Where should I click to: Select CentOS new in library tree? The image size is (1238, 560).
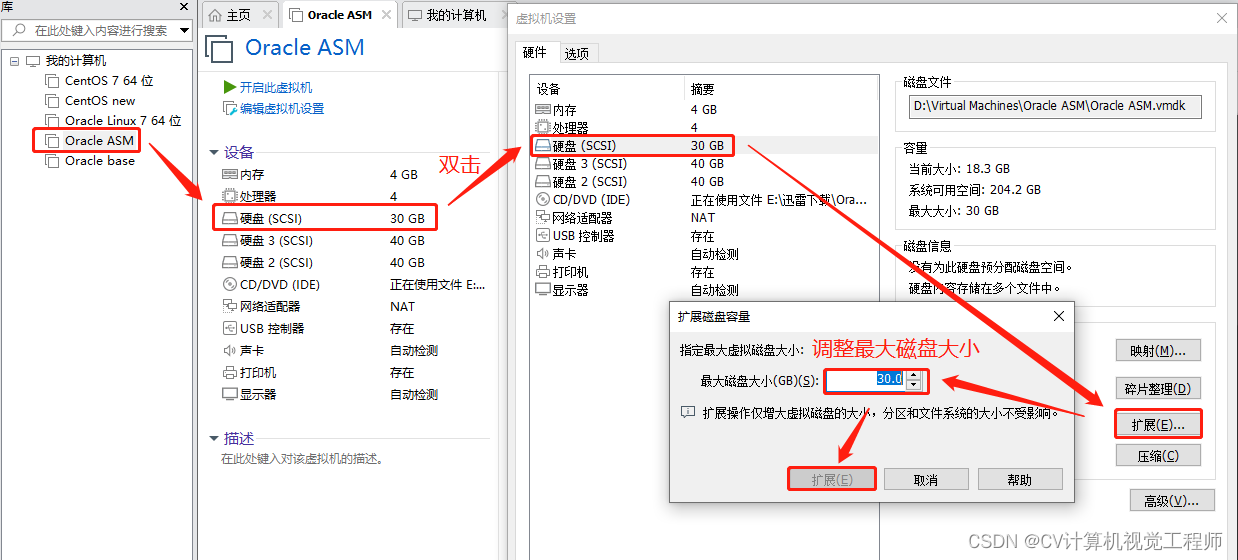(x=100, y=101)
